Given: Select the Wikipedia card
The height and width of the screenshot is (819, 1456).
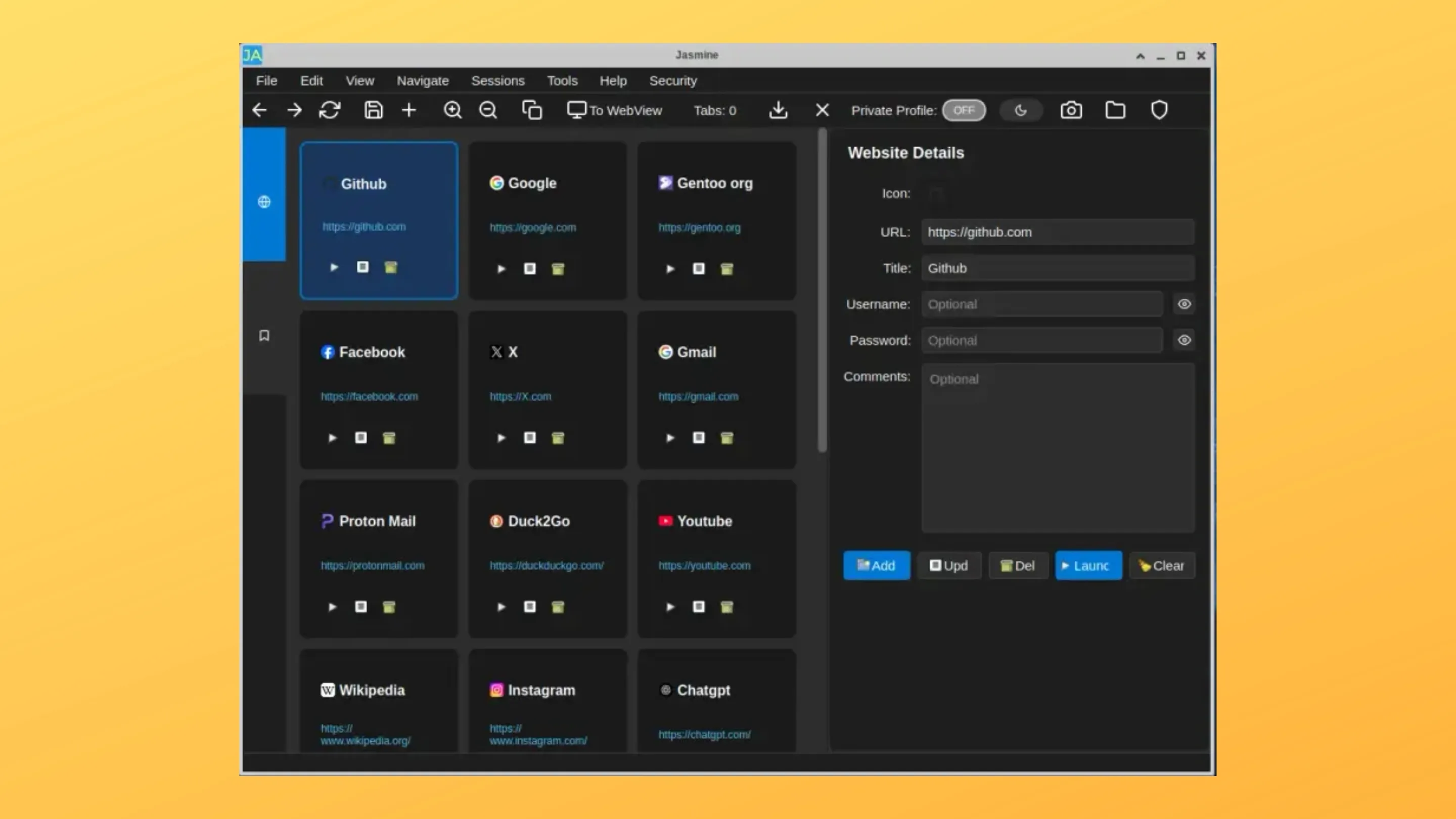Looking at the screenshot, I should point(379,701).
